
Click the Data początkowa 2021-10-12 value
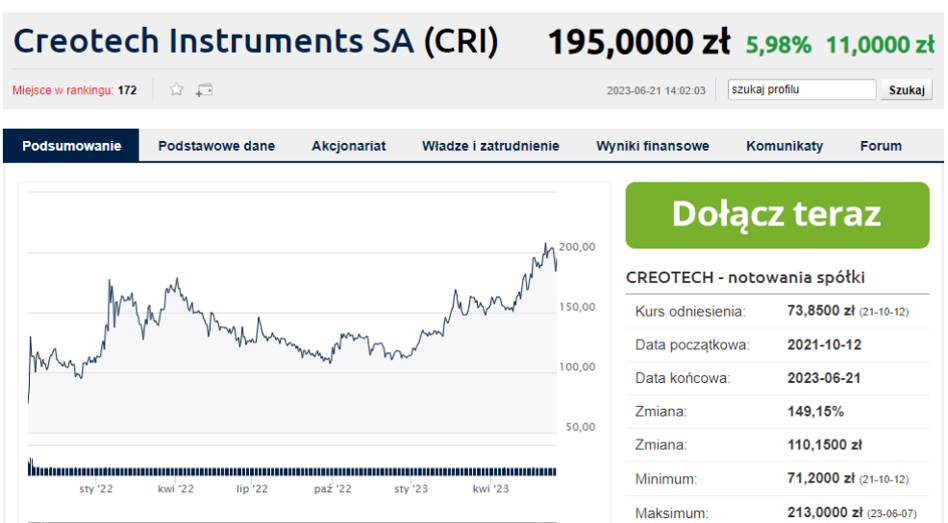(824, 345)
